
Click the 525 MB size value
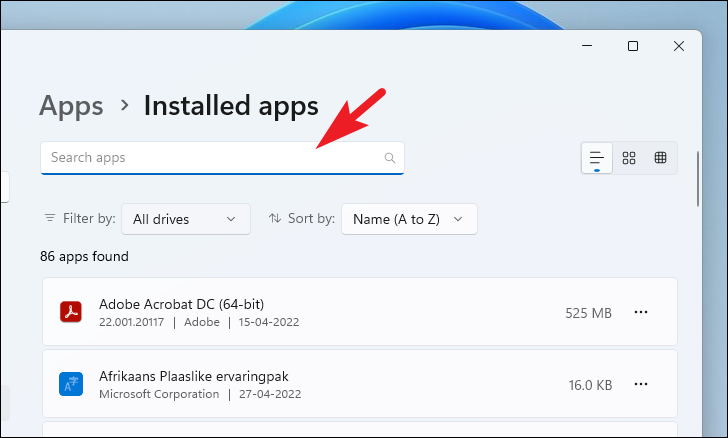(x=588, y=313)
